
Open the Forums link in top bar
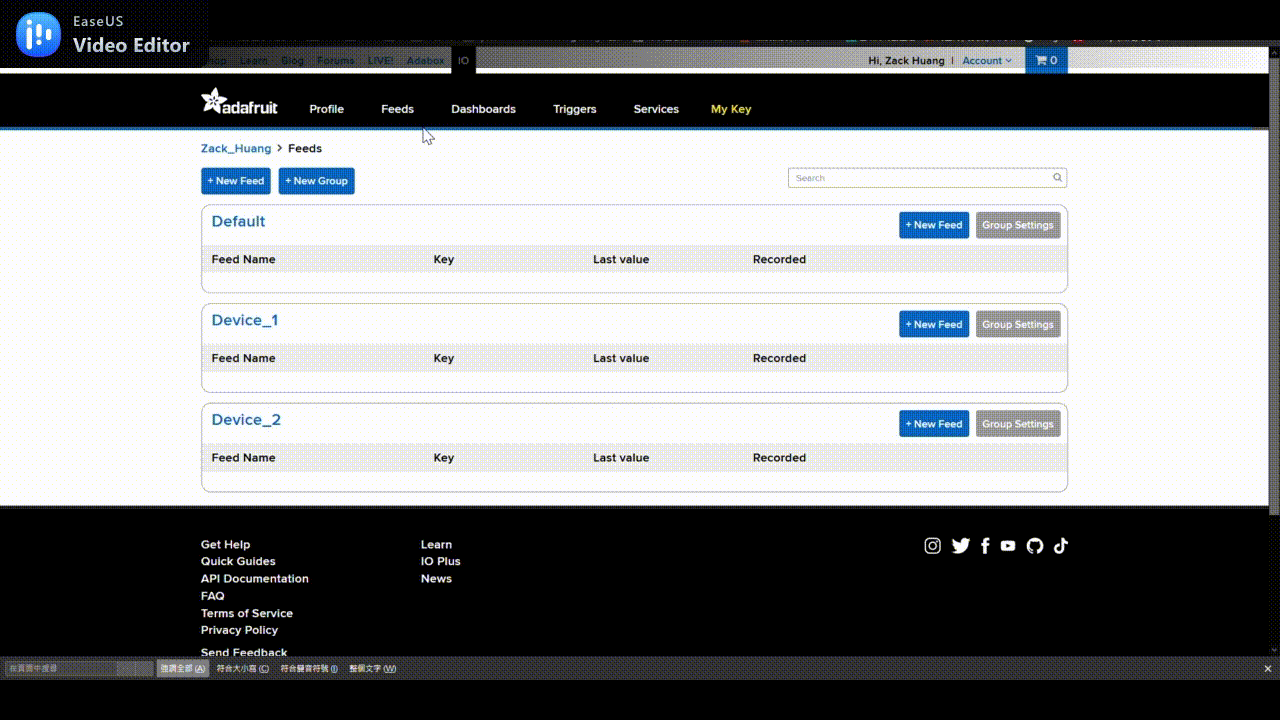click(335, 61)
